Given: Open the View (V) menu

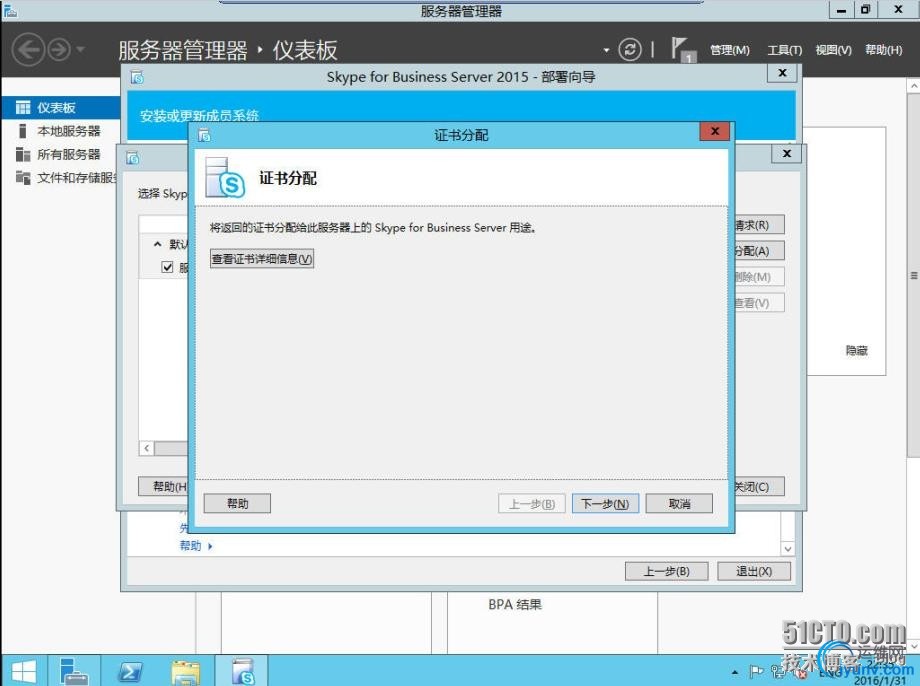Looking at the screenshot, I should click(x=833, y=50).
